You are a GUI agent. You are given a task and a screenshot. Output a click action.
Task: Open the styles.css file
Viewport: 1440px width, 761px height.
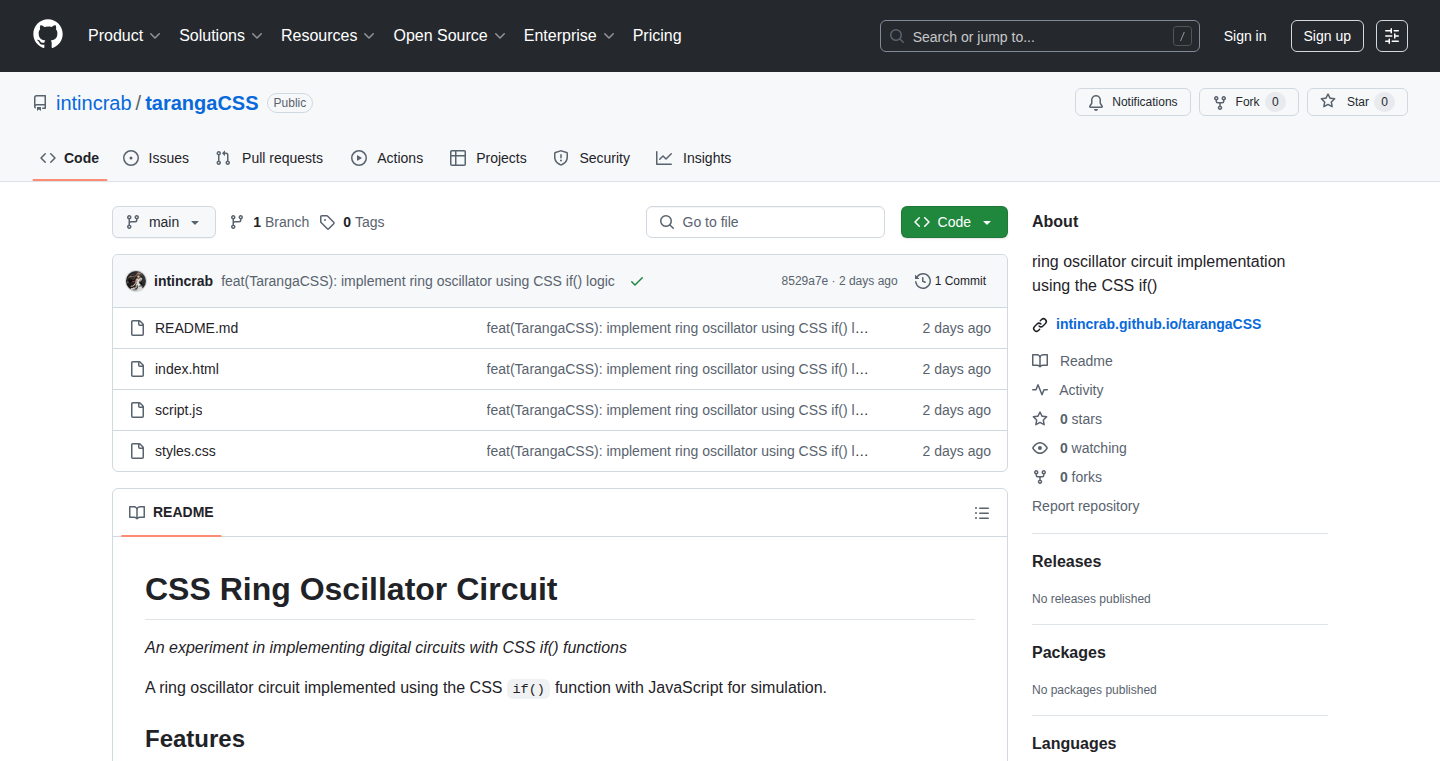185,451
